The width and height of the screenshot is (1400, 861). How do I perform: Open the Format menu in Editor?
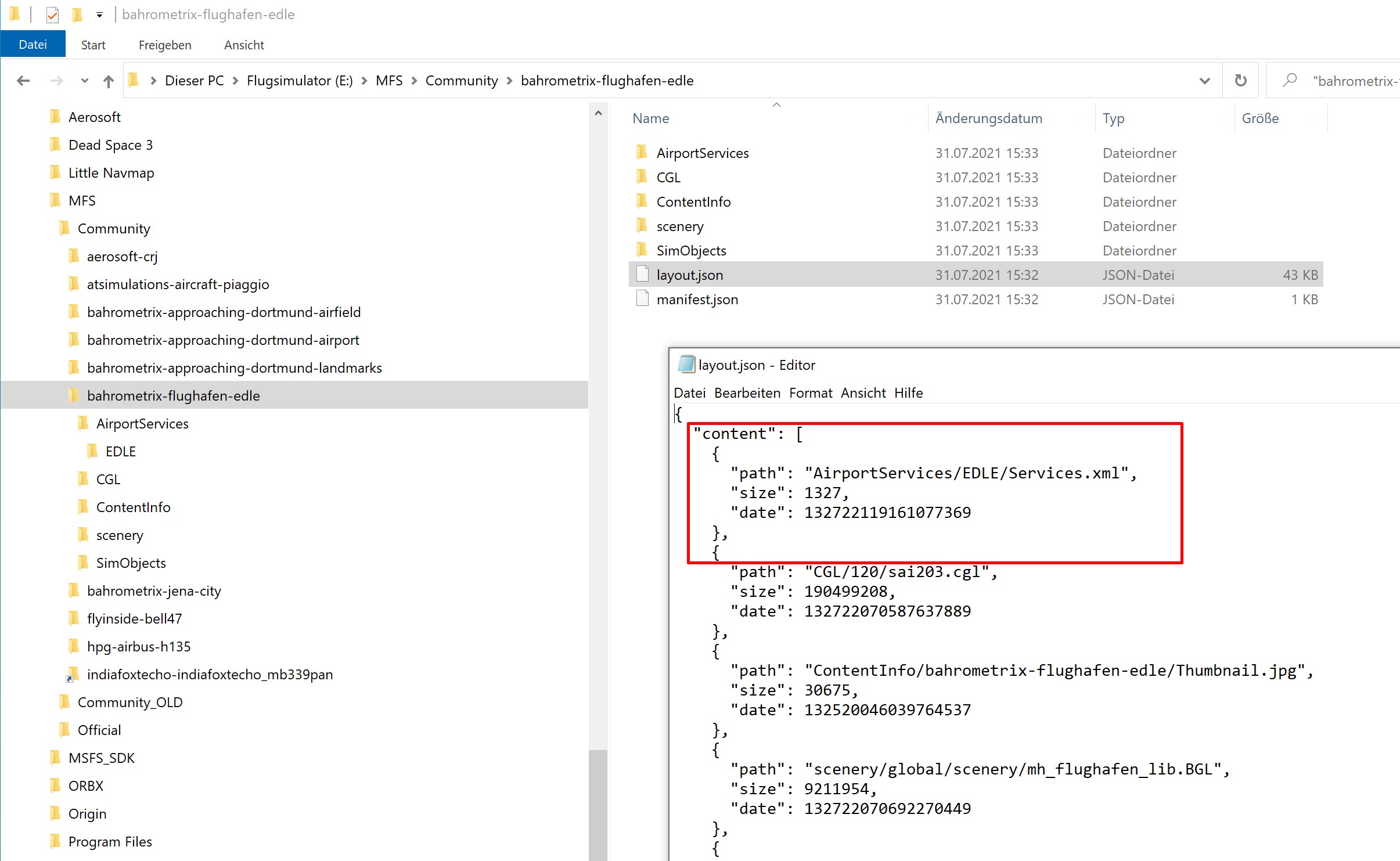811,393
